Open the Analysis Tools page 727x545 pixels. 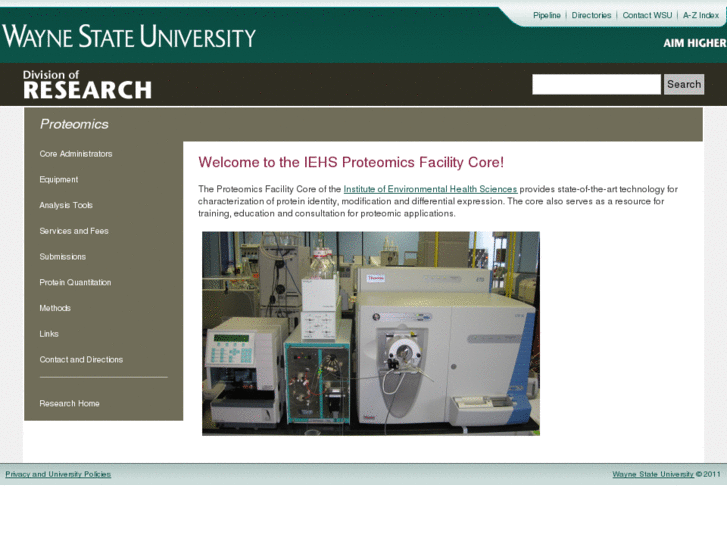(66, 205)
